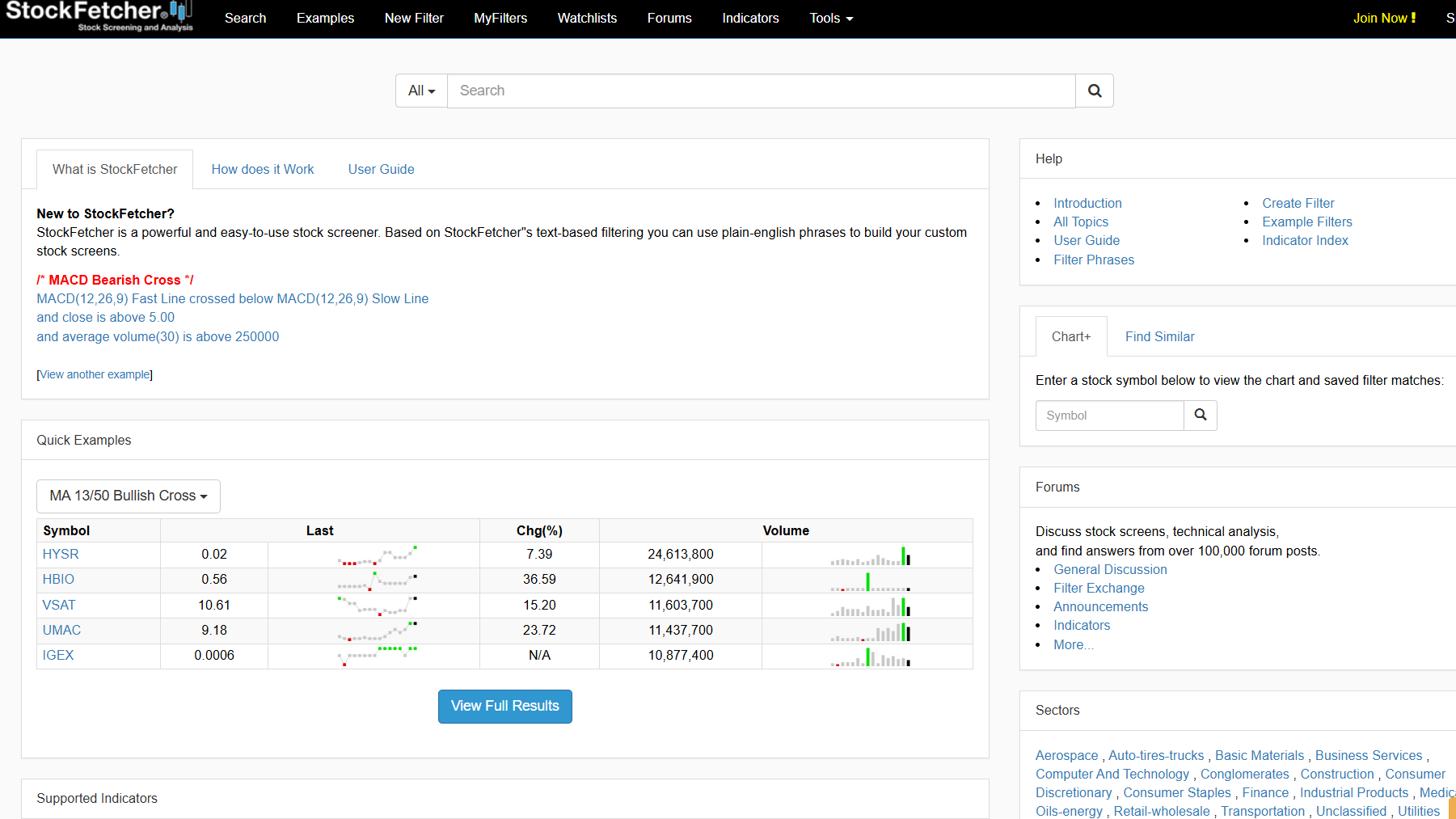This screenshot has width=1456, height=819.
Task: Click the HBIO change value 36.59
Action: tap(539, 579)
